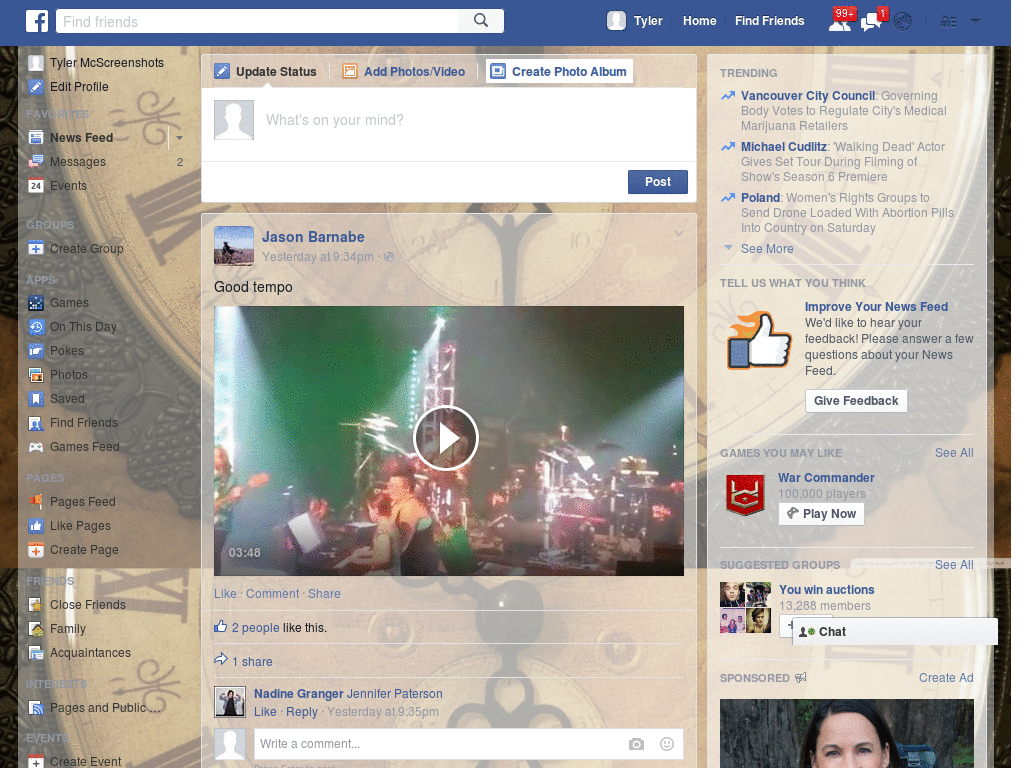The height and width of the screenshot is (768, 1024).
Task: Attach photo with comment camera icon
Action: pyautogui.click(x=636, y=744)
